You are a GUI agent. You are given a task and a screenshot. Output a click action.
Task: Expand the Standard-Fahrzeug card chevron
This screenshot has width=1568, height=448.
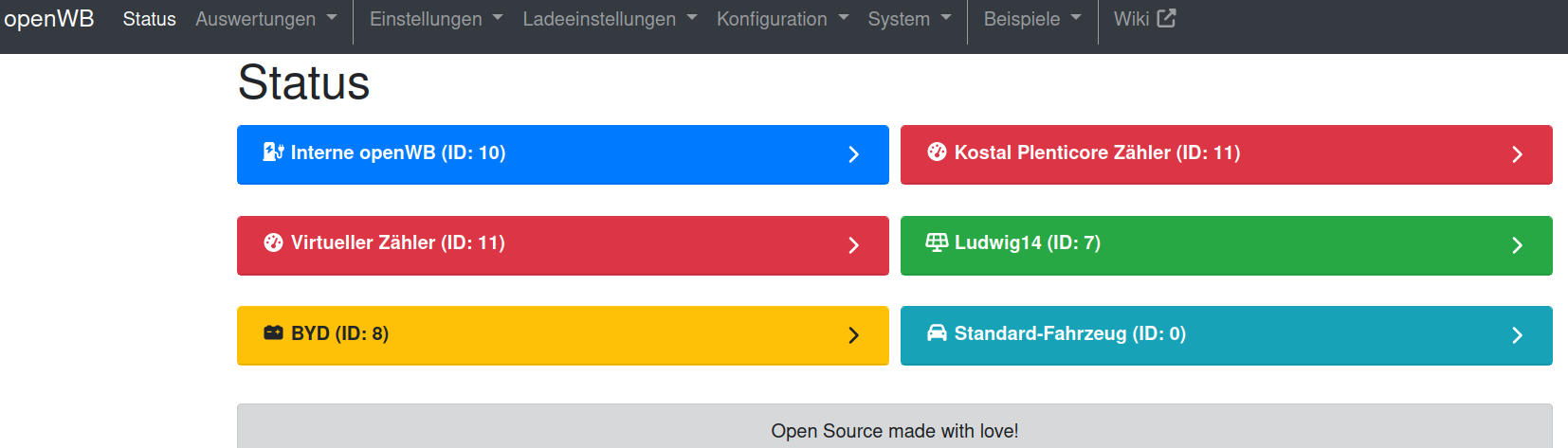1517,335
